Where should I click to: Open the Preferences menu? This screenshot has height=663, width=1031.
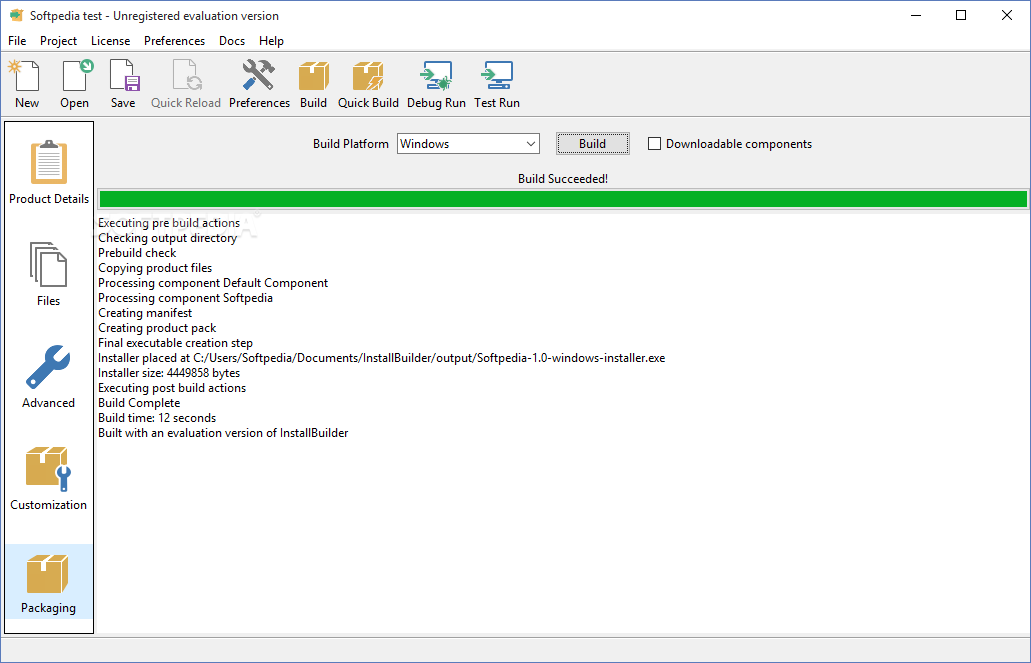click(x=174, y=41)
